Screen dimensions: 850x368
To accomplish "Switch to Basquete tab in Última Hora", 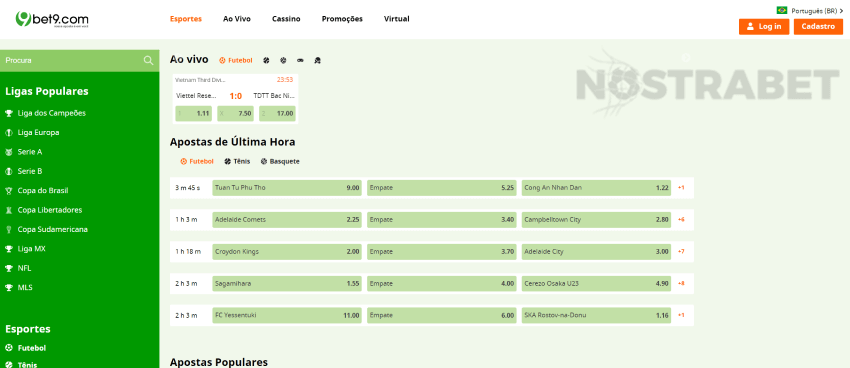I will pyautogui.click(x=280, y=162).
